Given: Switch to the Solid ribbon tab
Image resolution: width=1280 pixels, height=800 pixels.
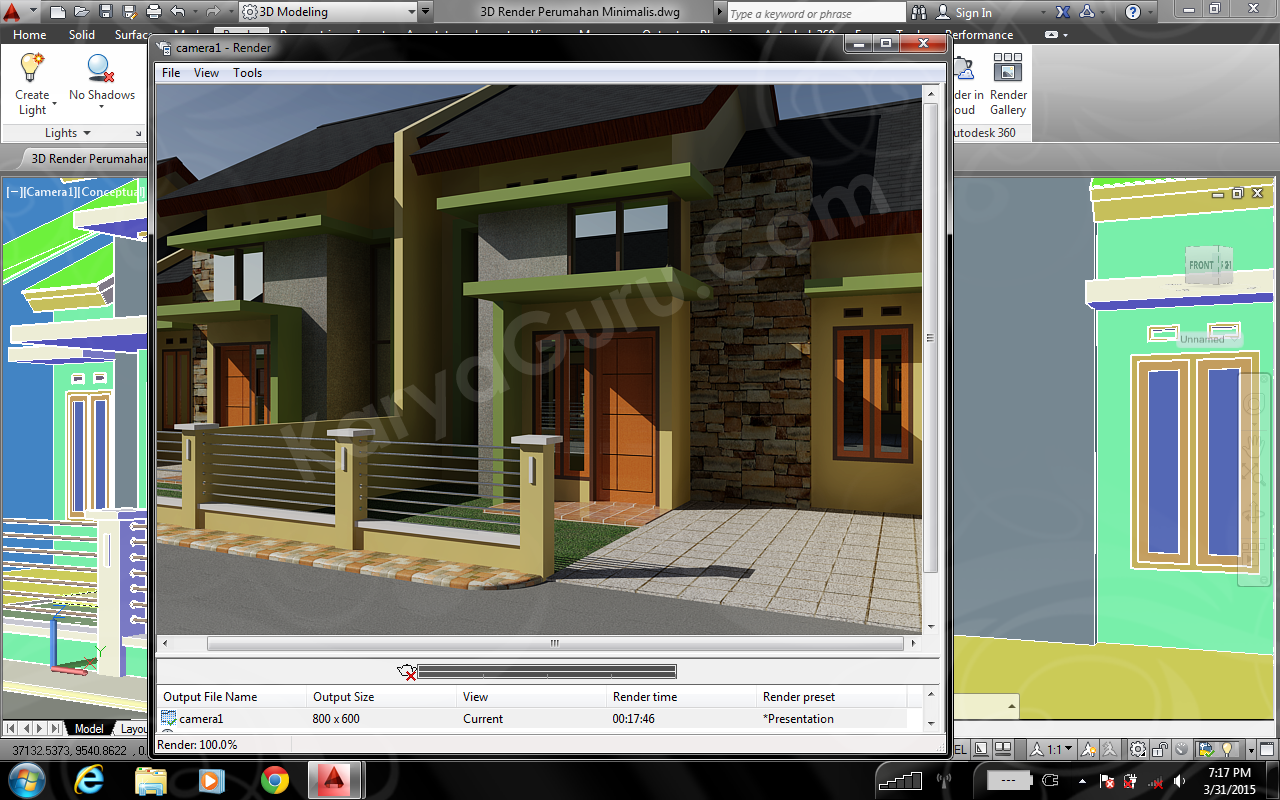Looking at the screenshot, I should [x=82, y=35].
